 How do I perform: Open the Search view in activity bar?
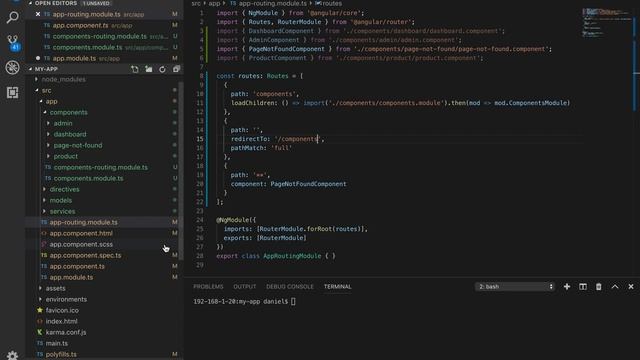[13, 18]
